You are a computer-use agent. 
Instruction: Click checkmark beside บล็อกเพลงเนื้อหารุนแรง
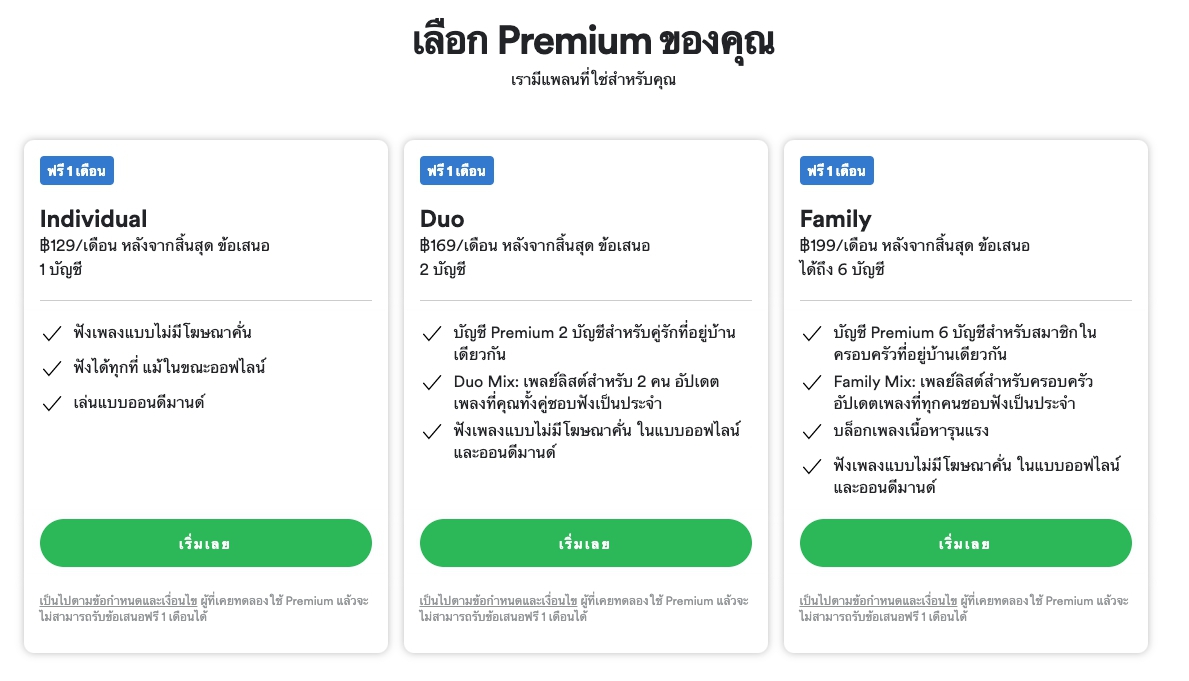click(812, 432)
